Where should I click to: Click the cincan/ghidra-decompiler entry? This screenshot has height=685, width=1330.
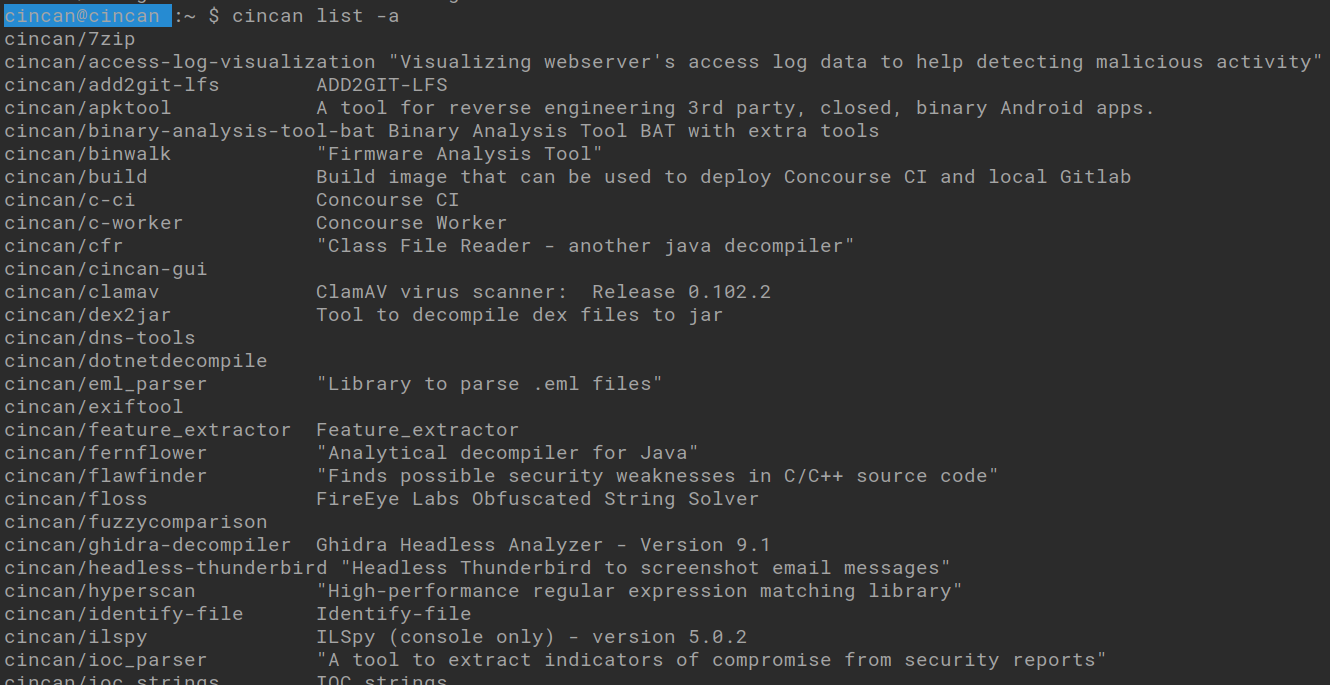[x=147, y=545]
